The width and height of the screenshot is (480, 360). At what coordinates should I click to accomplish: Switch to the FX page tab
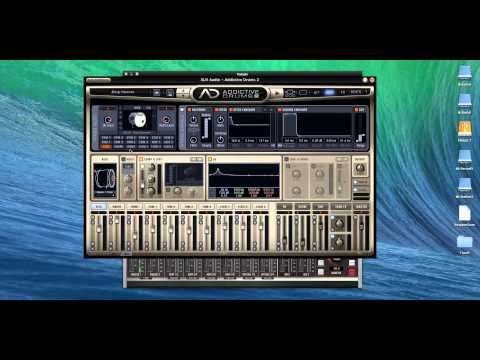342,92
